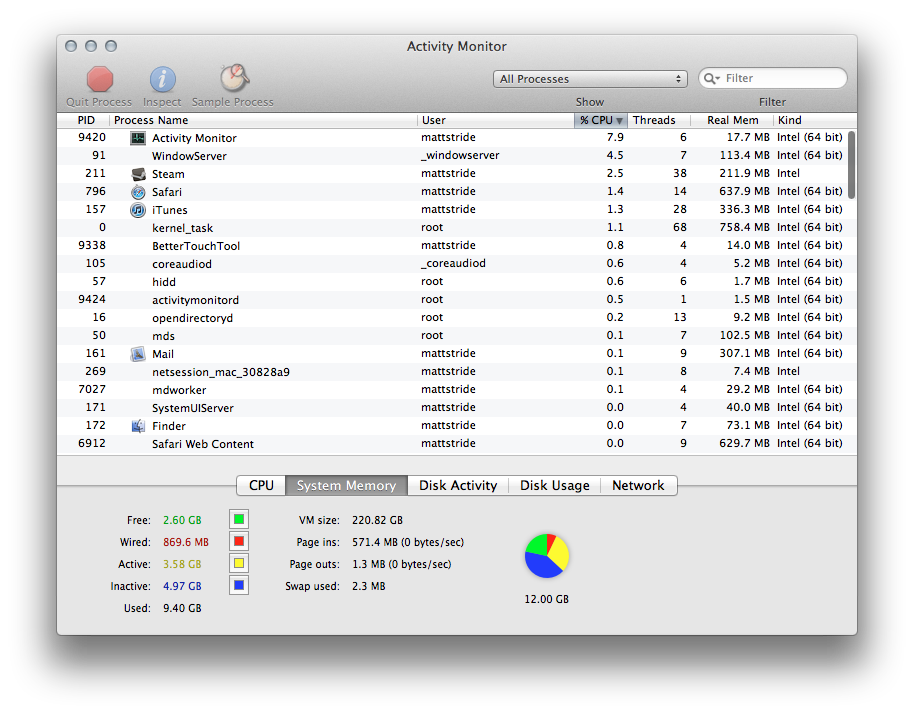Click the Safari compass icon in process list
The image size is (914, 714).
click(138, 192)
